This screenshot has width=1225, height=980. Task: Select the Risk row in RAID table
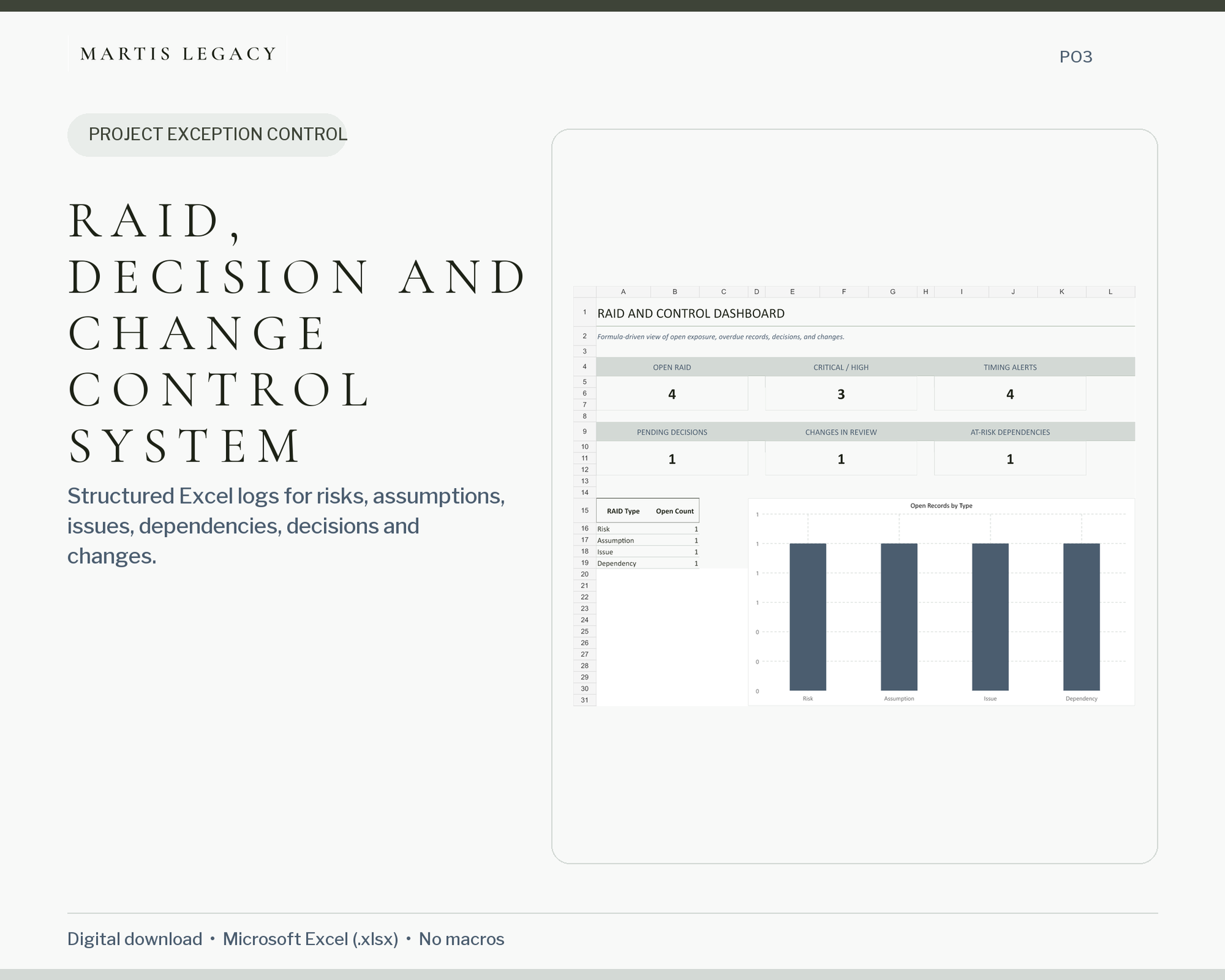648,529
